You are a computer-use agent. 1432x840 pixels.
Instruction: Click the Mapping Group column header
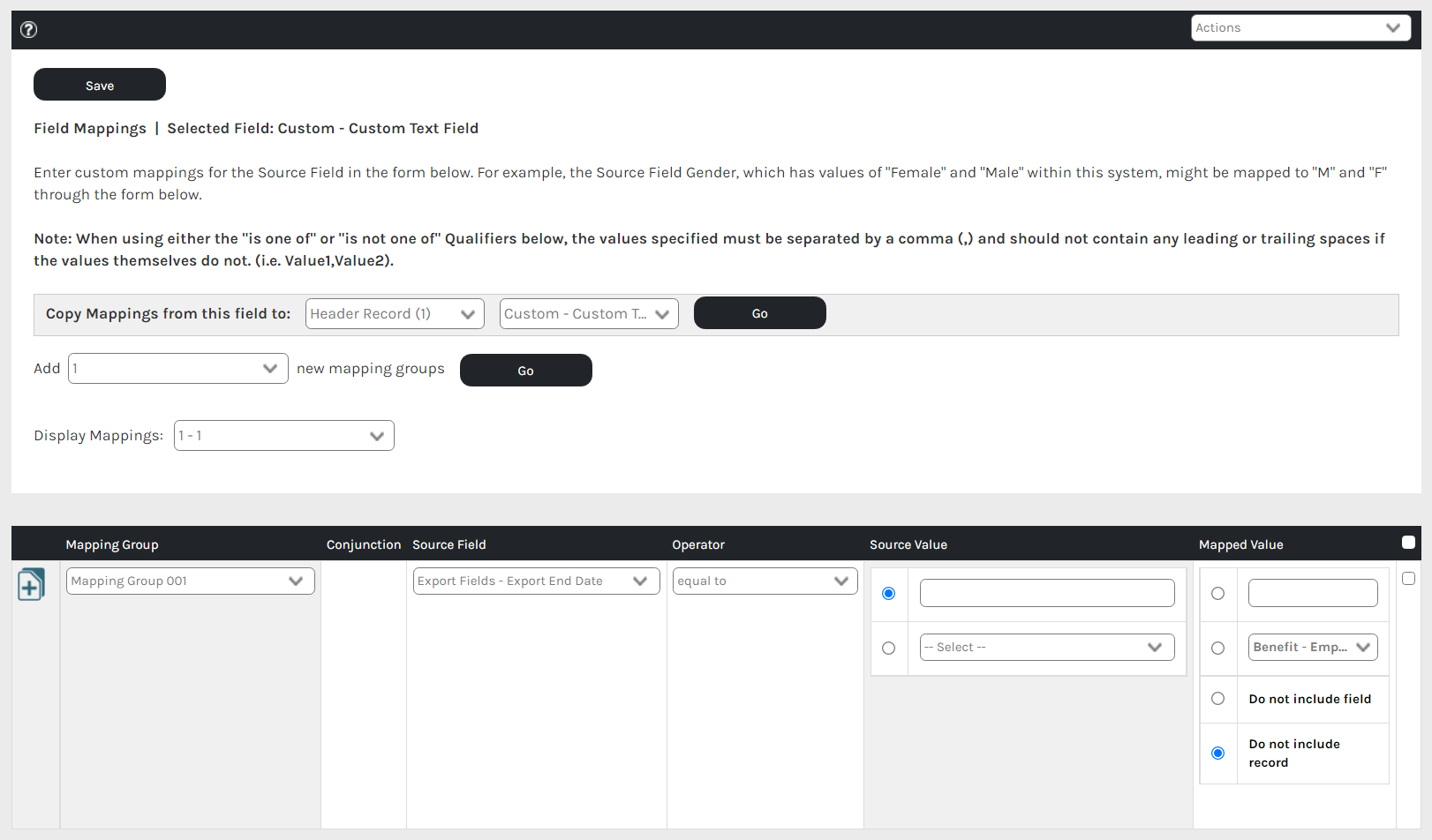click(x=112, y=544)
